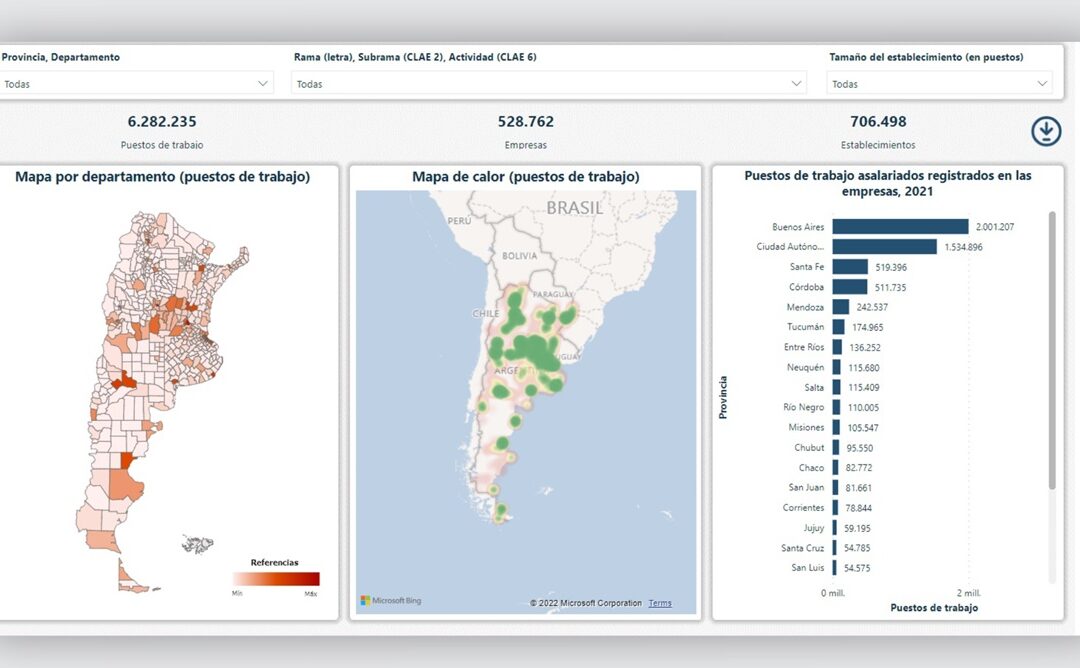Click the Entre Ríos label in chart

coord(804,347)
